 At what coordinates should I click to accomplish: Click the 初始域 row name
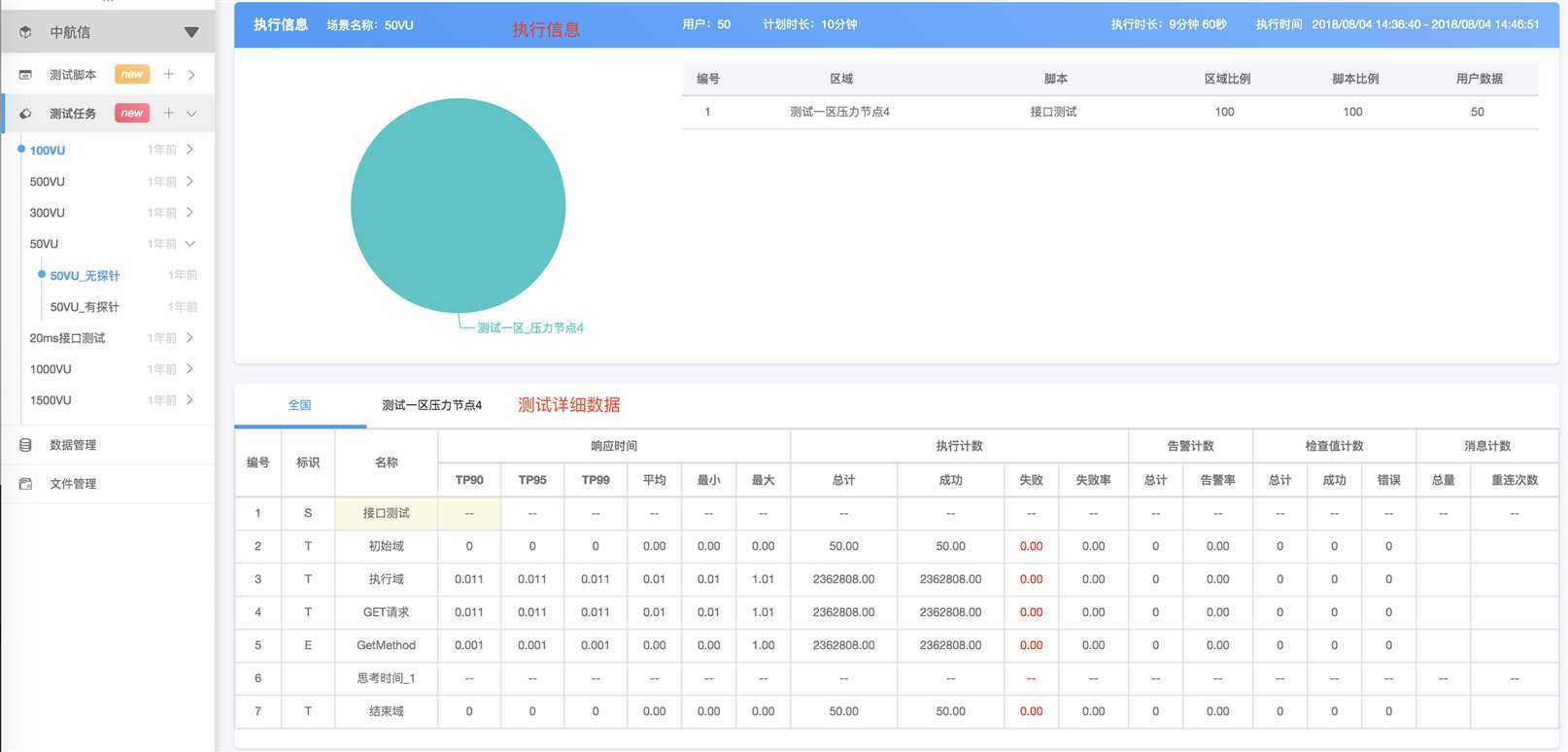tap(387, 546)
